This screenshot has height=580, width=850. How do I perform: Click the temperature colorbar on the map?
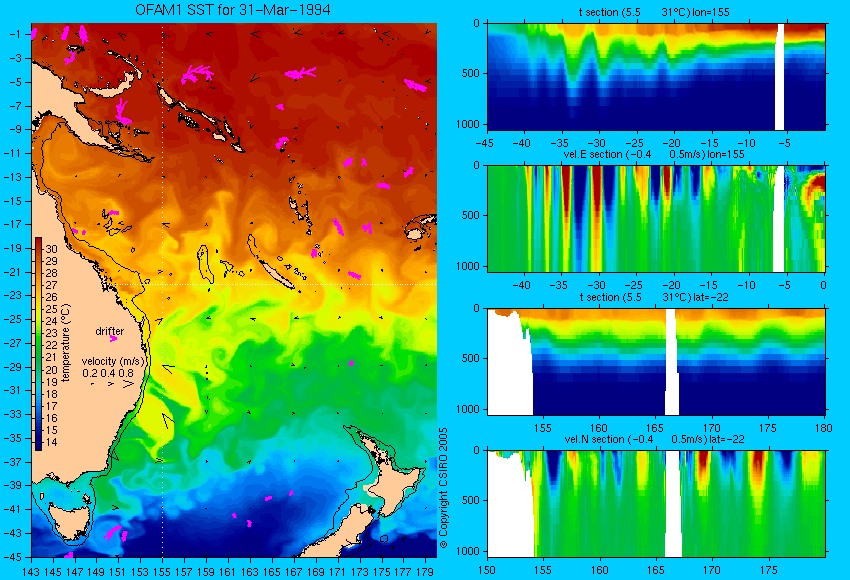pyautogui.click(x=38, y=344)
